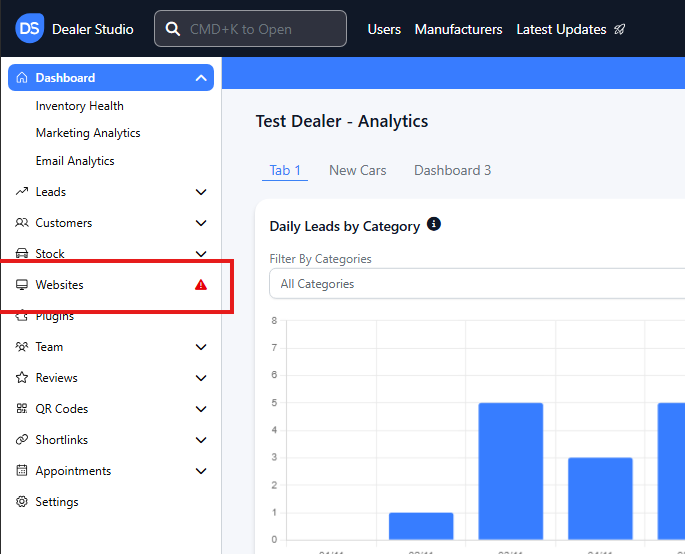The image size is (685, 554).
Task: Click the QR Codes icon in sidebar
Action: [22, 409]
